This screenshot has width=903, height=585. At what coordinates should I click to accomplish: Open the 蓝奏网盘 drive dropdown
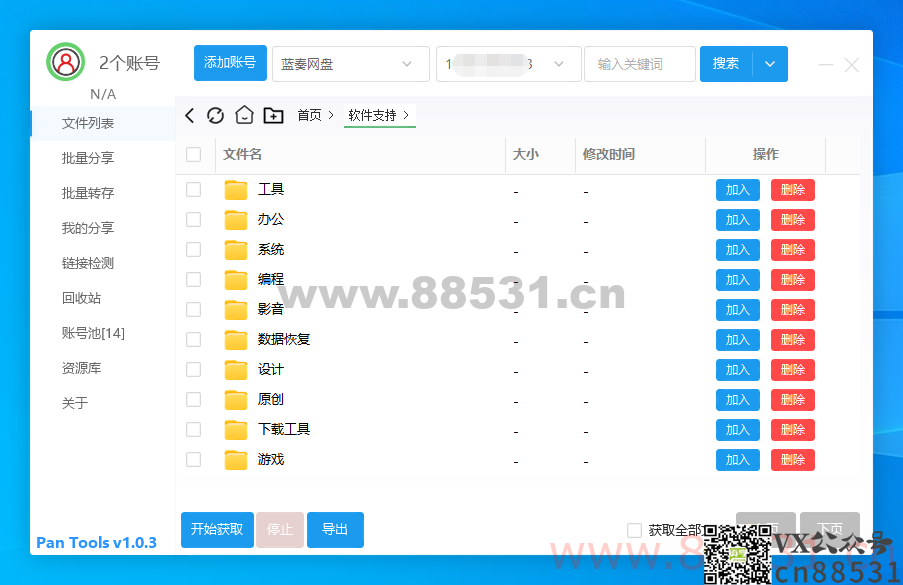(x=351, y=64)
